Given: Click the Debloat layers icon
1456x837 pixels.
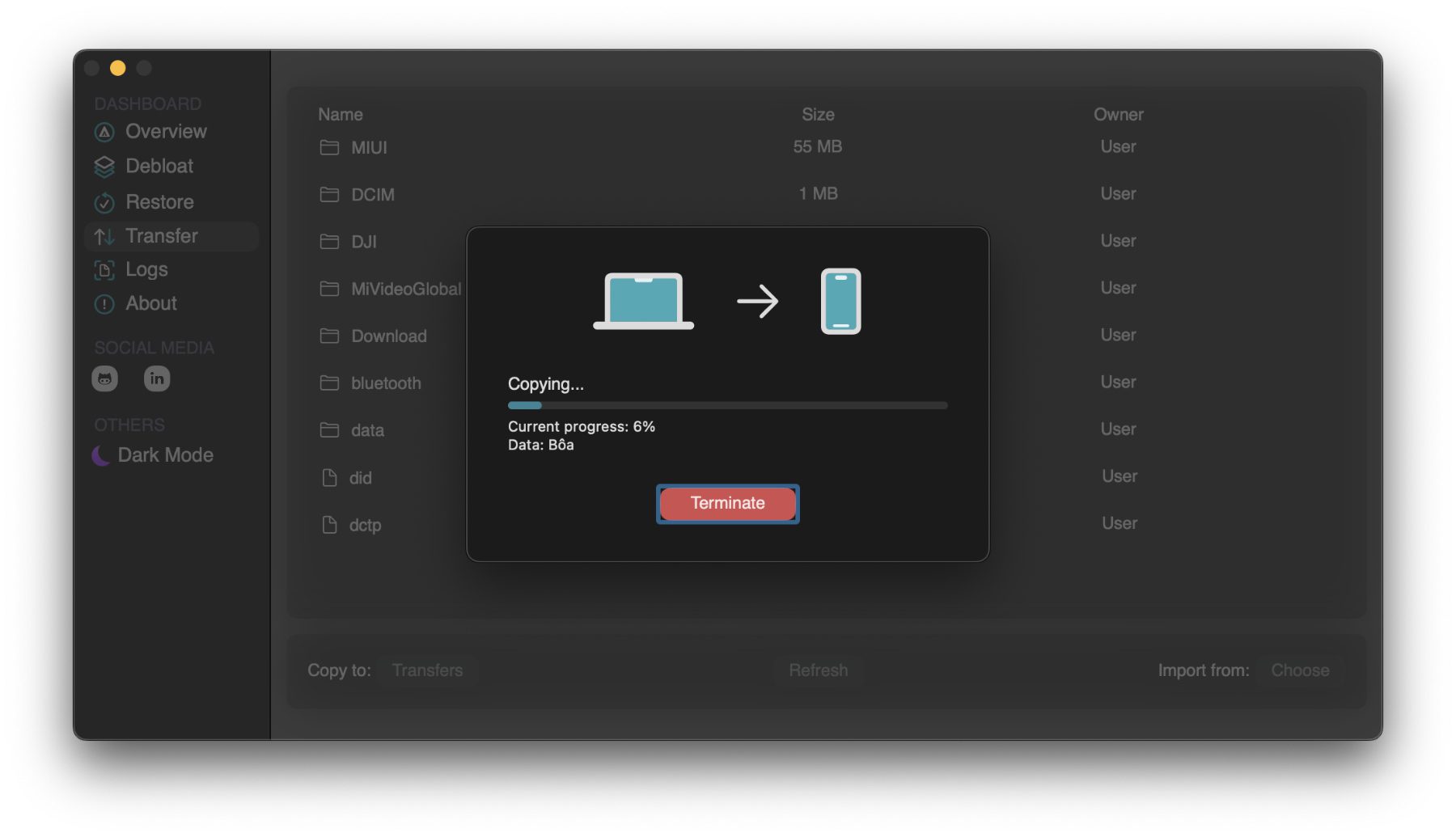Looking at the screenshot, I should [104, 167].
